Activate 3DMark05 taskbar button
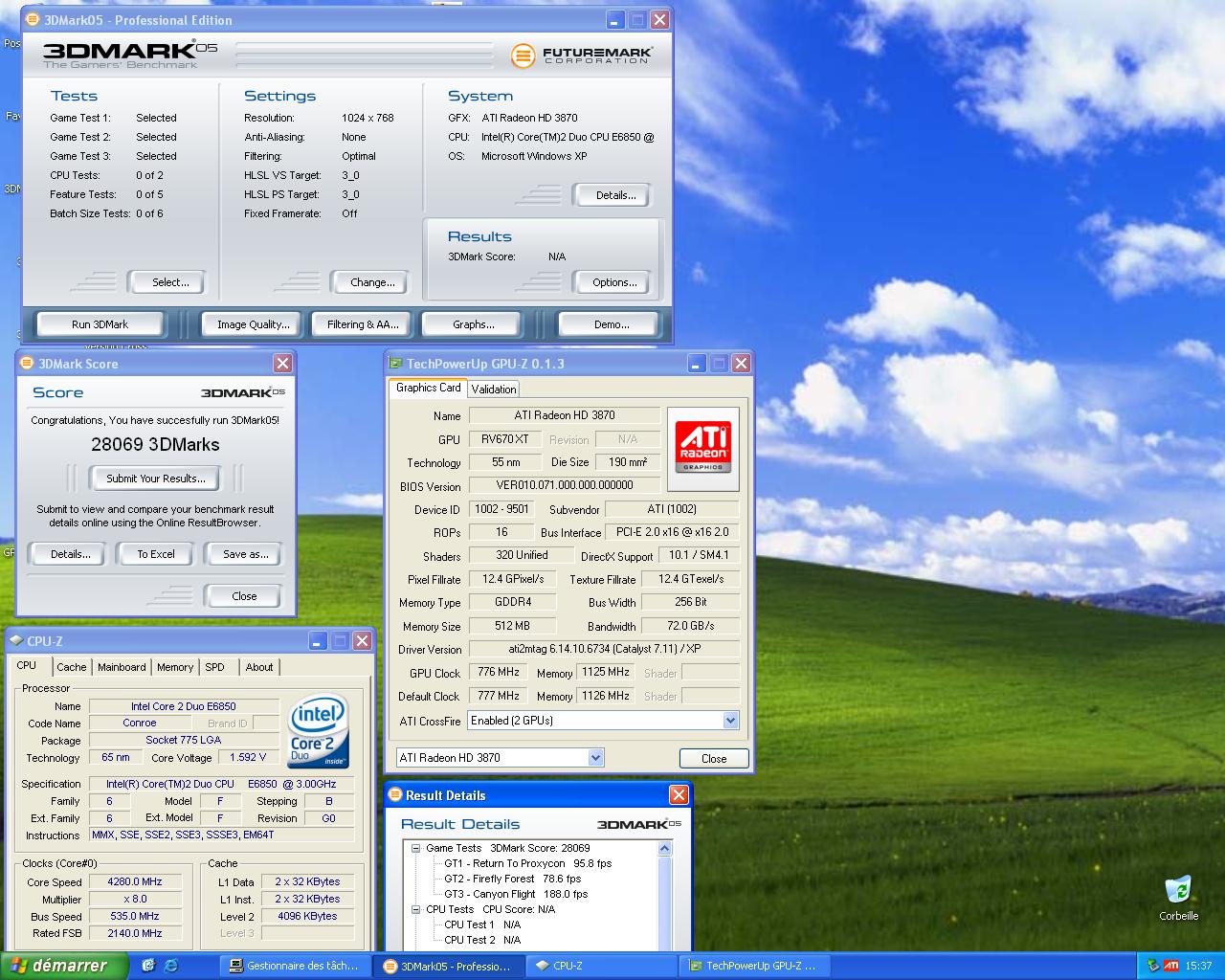Image resolution: width=1225 pixels, height=980 pixels. coord(448,966)
